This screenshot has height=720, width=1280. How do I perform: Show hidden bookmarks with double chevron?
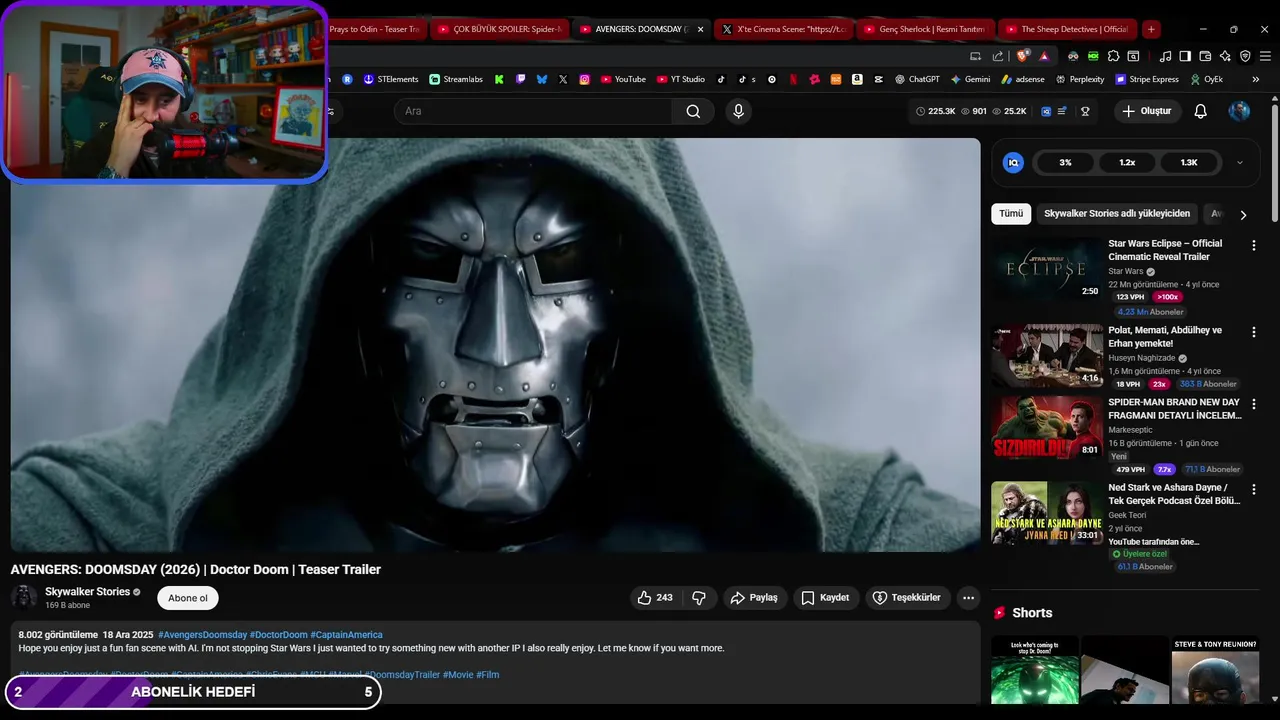[1255, 79]
